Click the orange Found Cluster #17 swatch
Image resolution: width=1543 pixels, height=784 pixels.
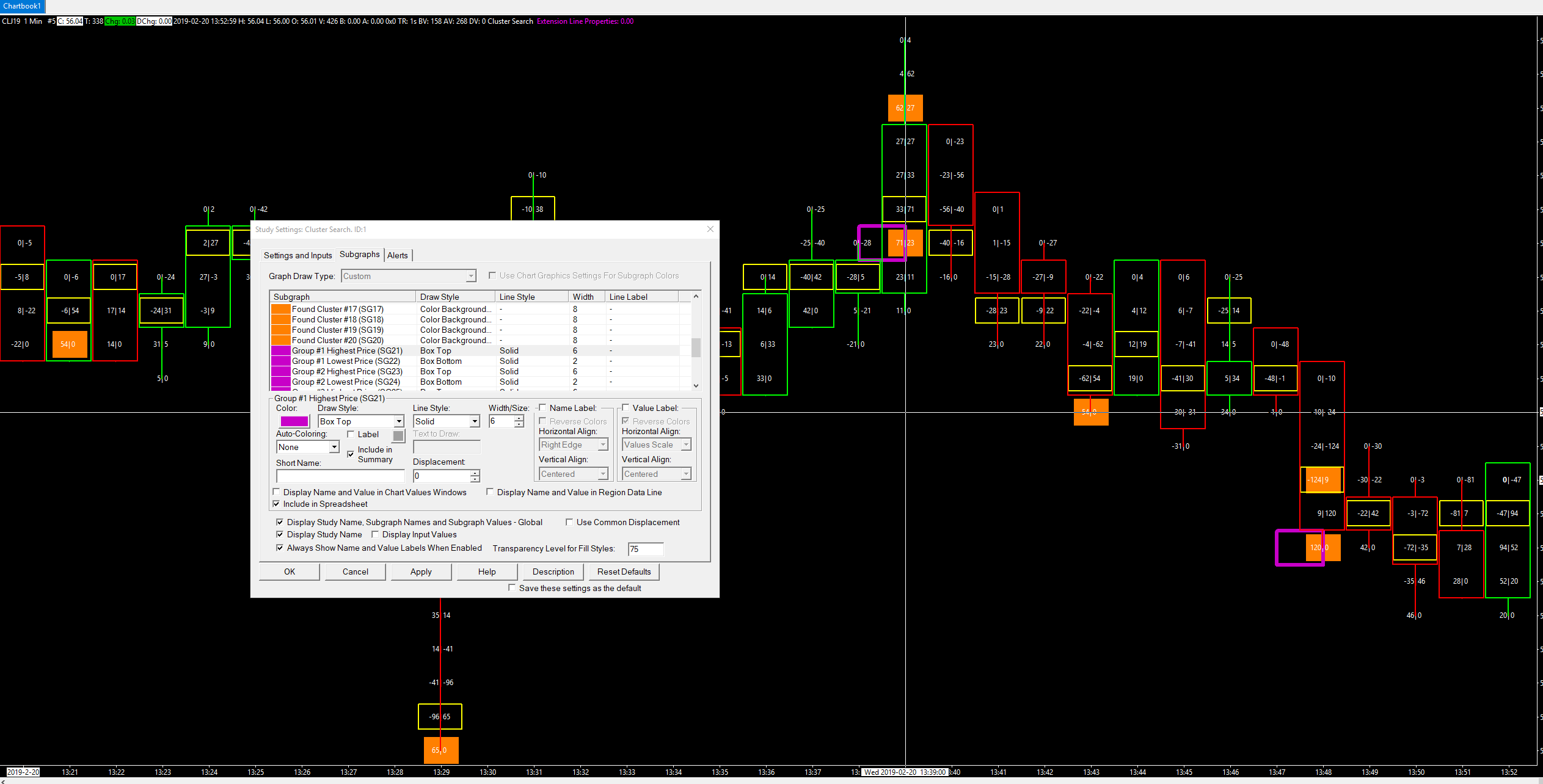(x=280, y=309)
